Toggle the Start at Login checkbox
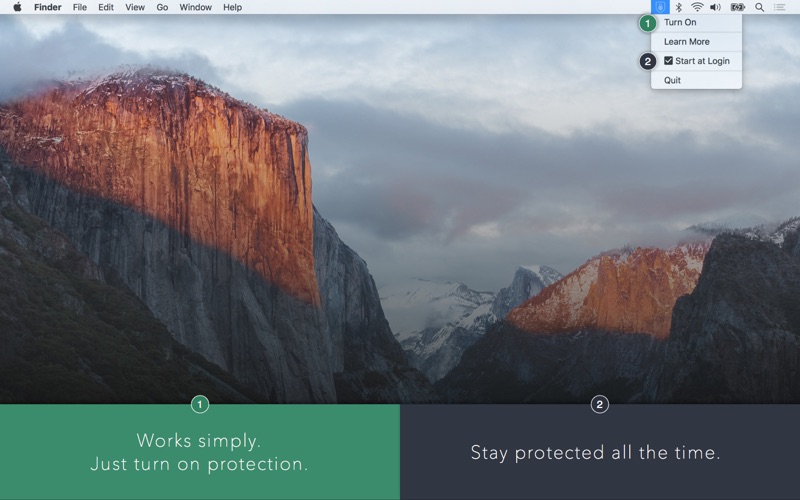This screenshot has width=800, height=500. [x=668, y=61]
